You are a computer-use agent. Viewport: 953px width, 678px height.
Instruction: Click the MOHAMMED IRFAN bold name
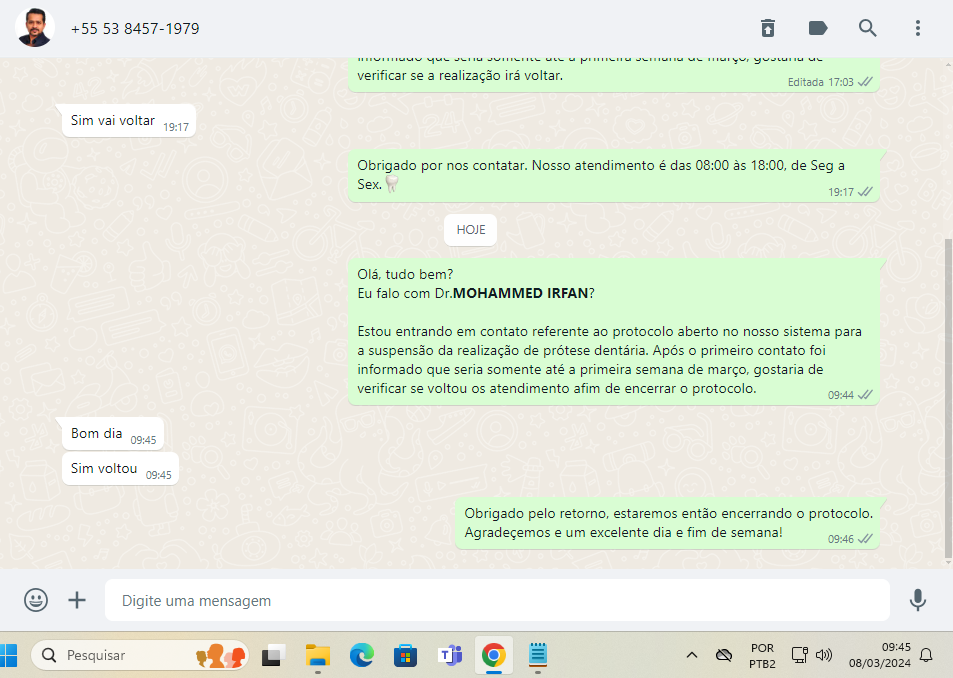pos(520,293)
